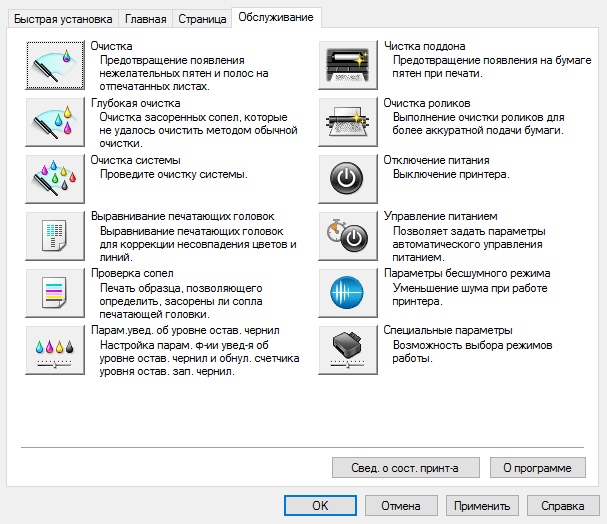
Task: Click the Чистка поддона heading text
Action: (425, 46)
